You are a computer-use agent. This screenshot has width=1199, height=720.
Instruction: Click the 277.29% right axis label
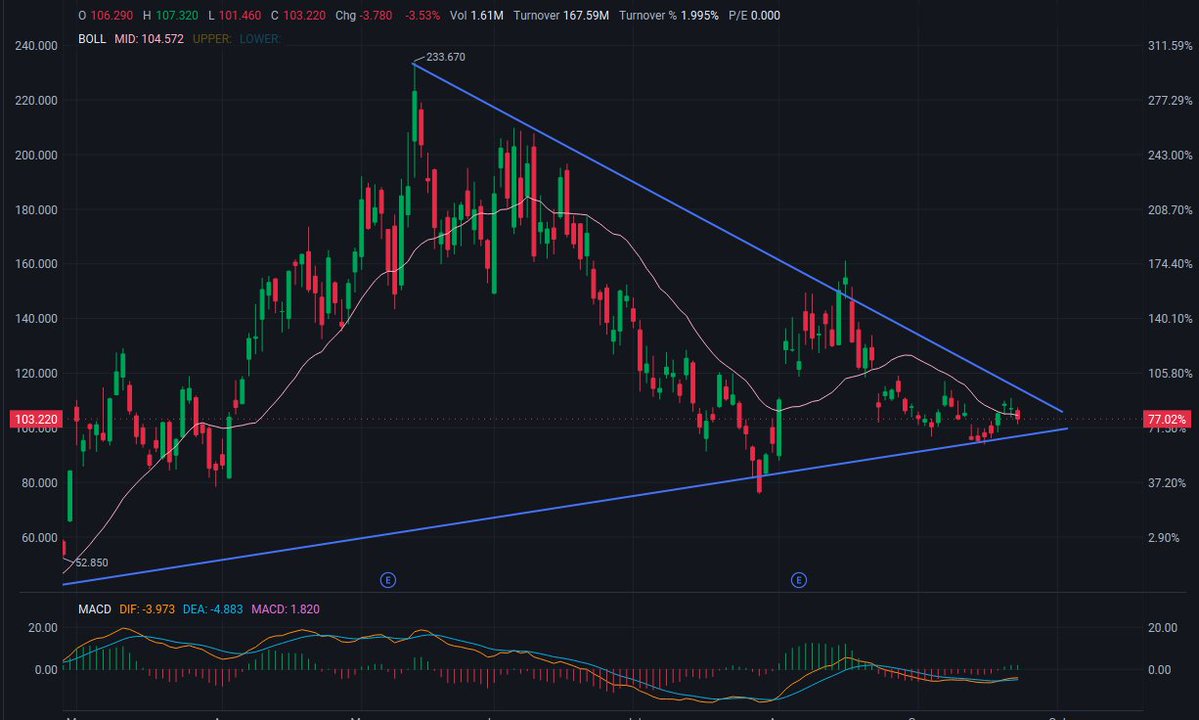point(1170,100)
